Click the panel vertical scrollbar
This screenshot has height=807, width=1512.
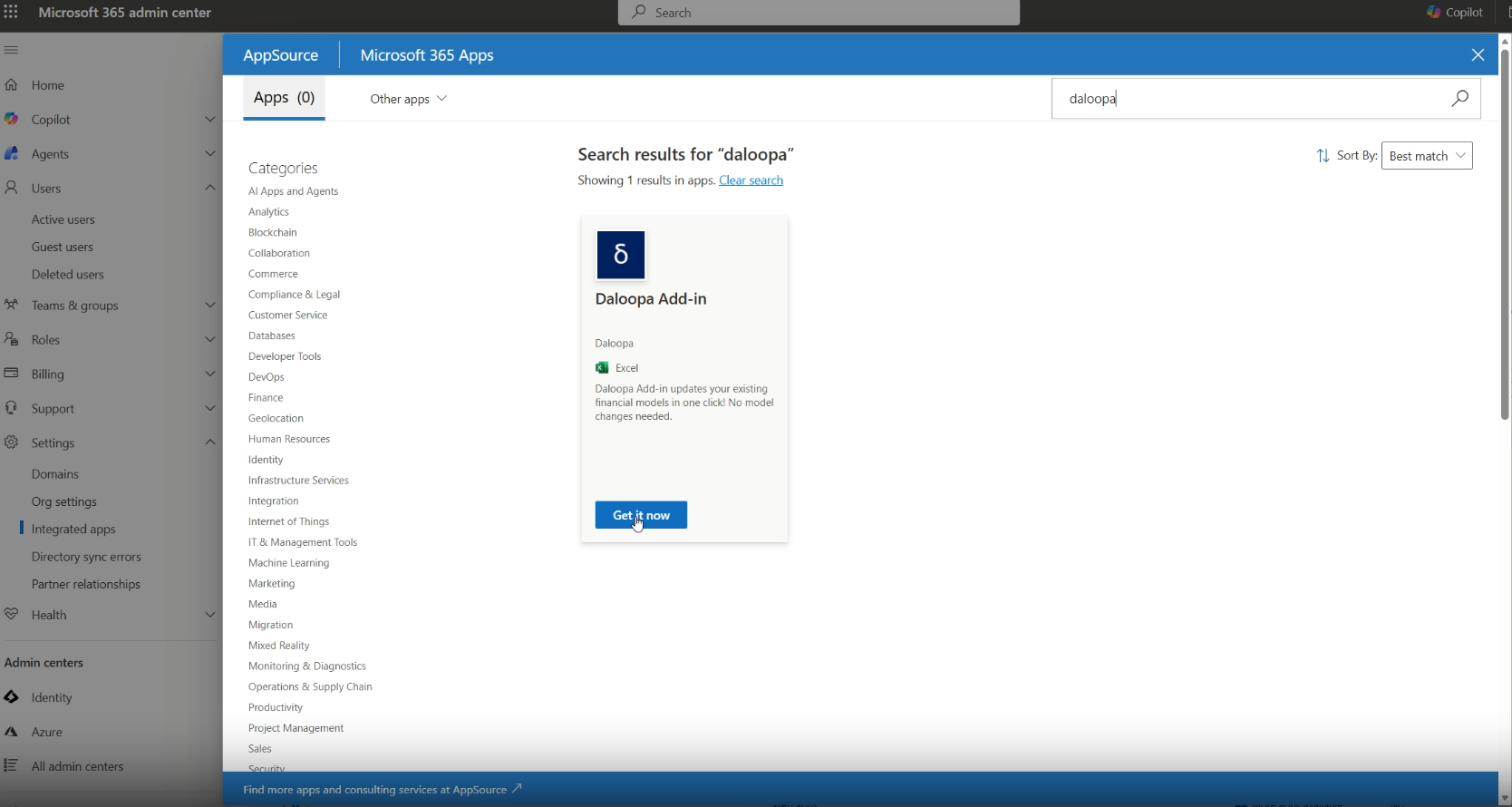(1505, 234)
